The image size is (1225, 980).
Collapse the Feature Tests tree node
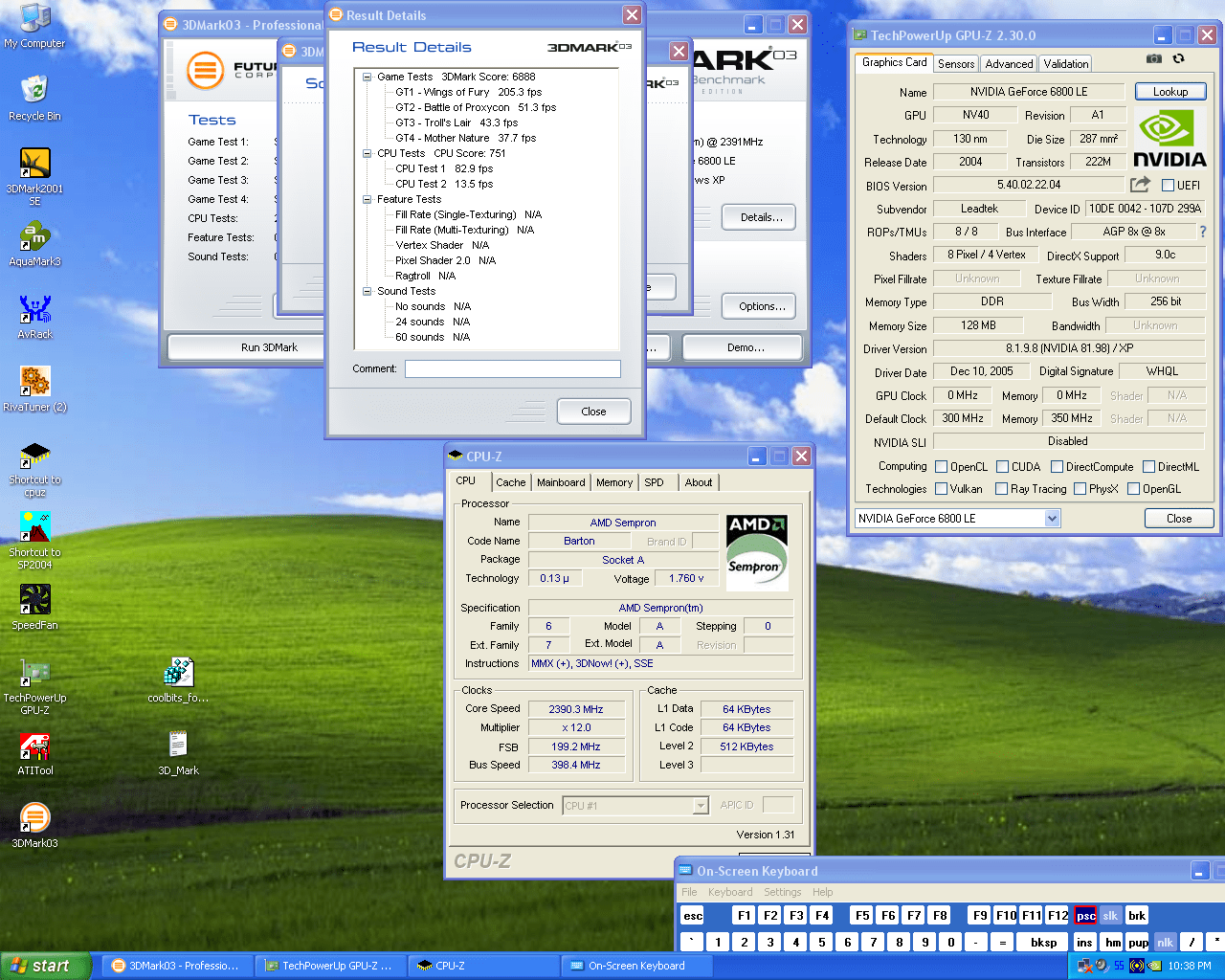point(367,199)
